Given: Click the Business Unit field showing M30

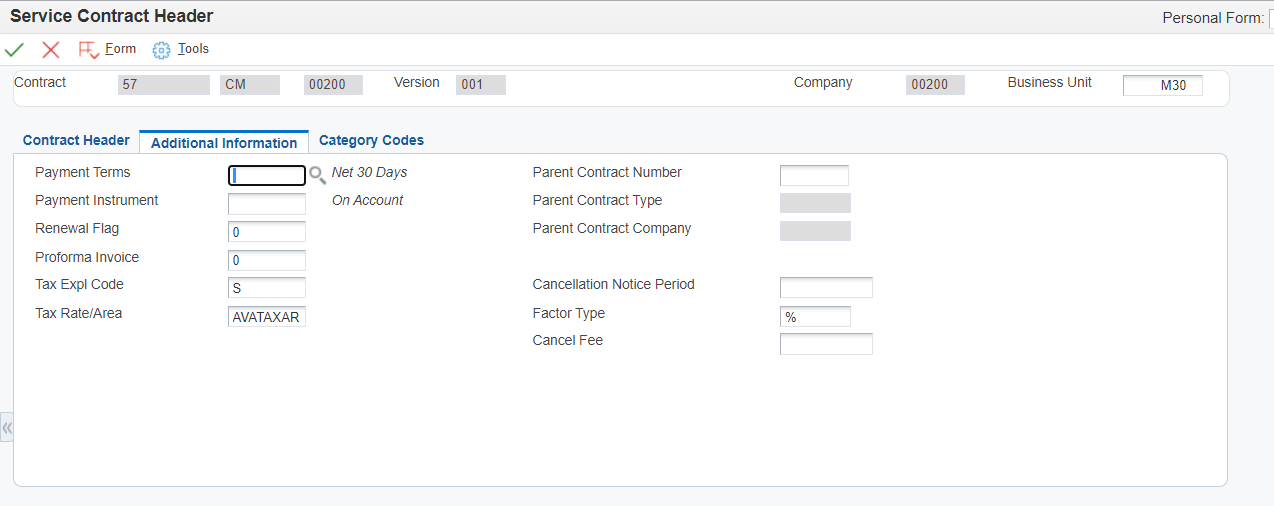Looking at the screenshot, I should pos(1162,85).
